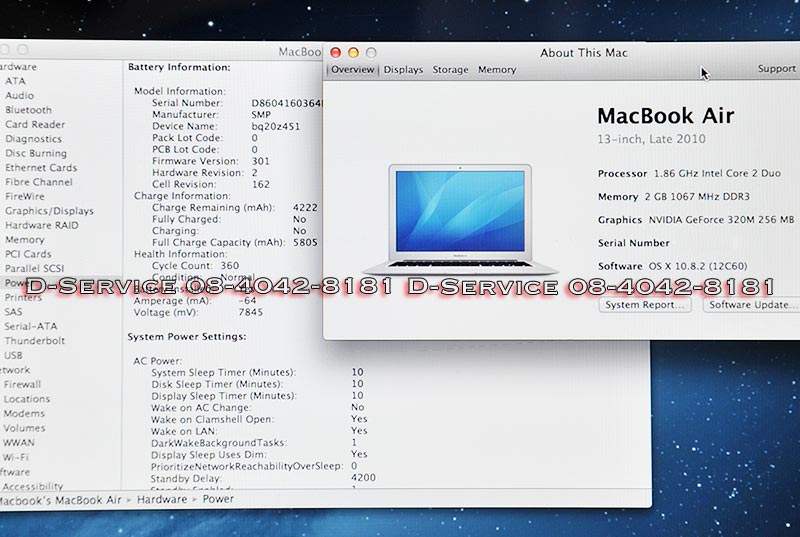Click the Voltage (mV) 7845 value

click(251, 312)
